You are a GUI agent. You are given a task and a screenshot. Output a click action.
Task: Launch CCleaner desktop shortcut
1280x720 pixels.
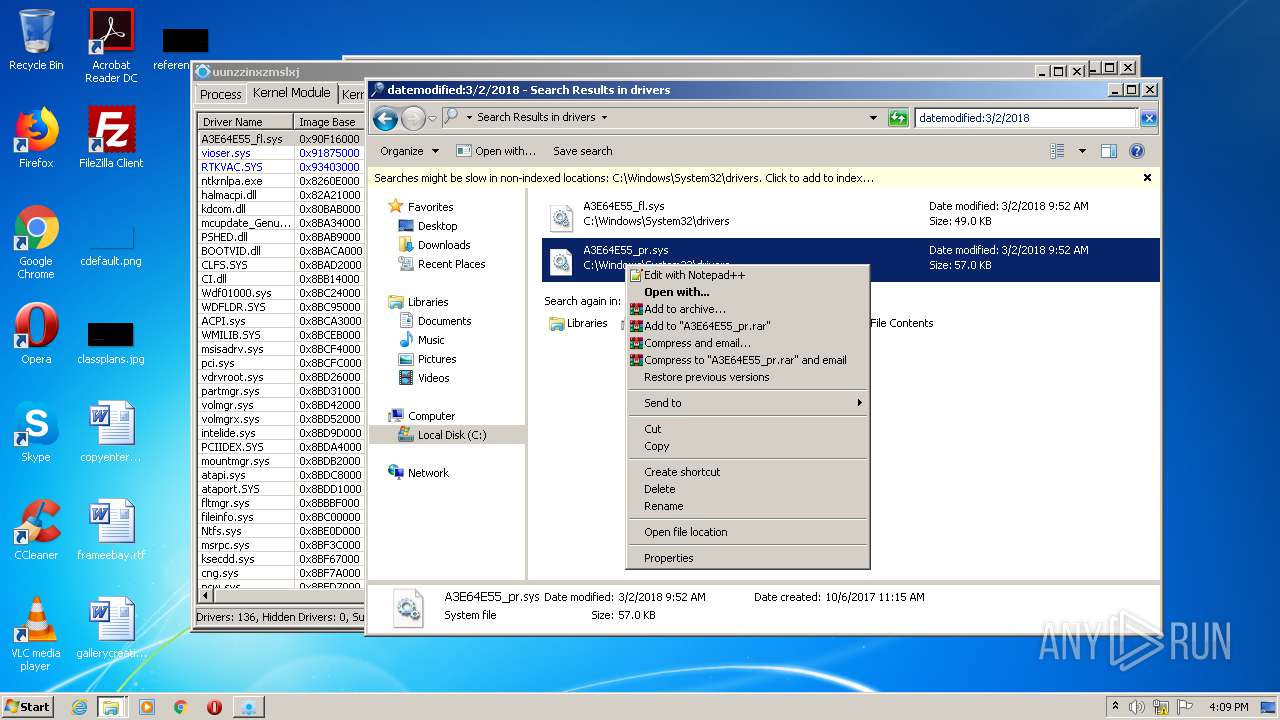click(36, 530)
